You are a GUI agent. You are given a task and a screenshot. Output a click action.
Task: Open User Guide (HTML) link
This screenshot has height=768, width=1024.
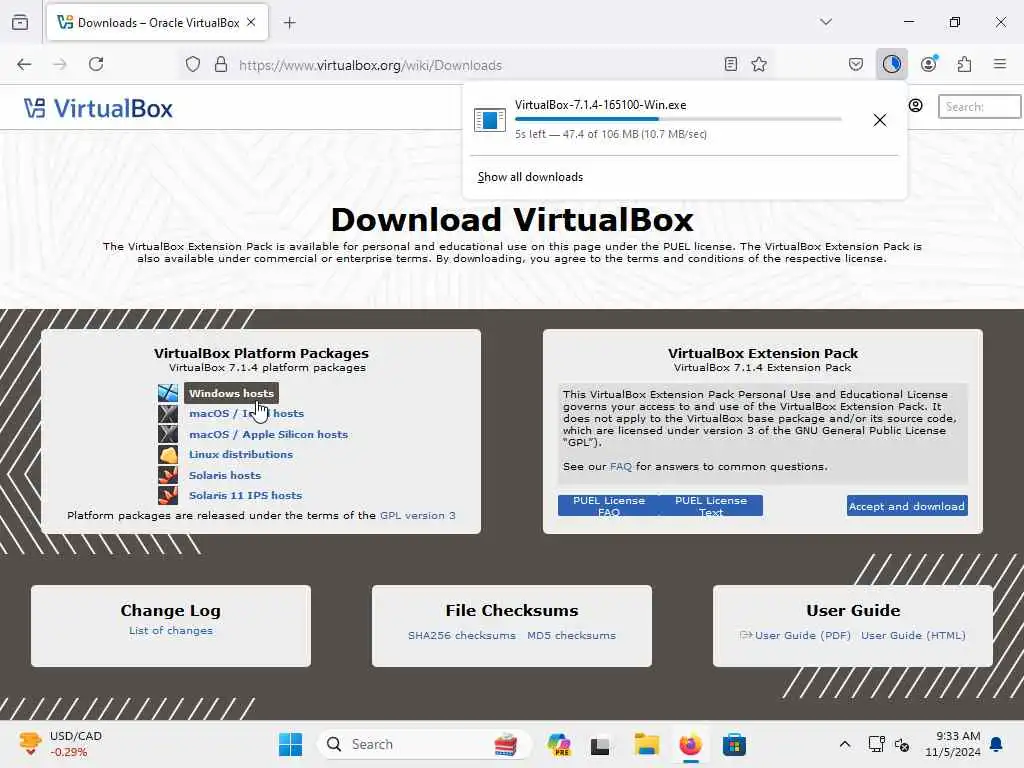pyautogui.click(x=913, y=635)
